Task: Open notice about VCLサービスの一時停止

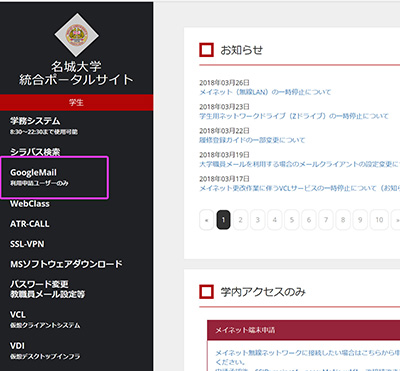Action: tap(300, 188)
